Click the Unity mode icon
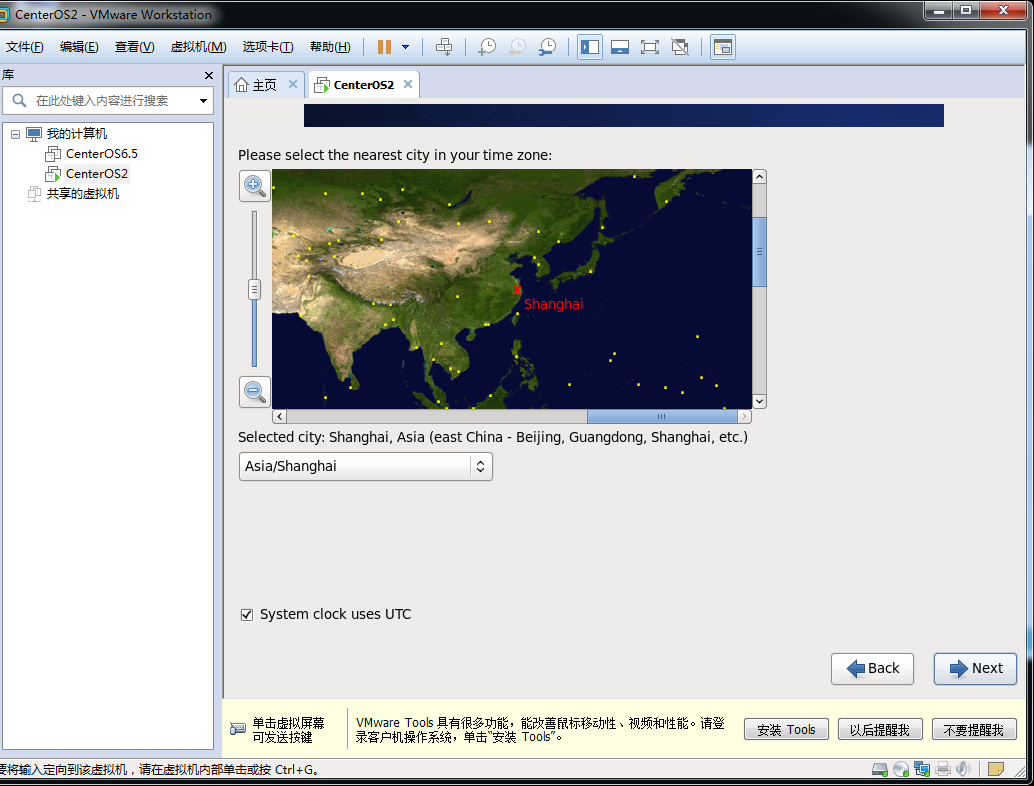Image resolution: width=1034 pixels, height=786 pixels. tap(680, 47)
